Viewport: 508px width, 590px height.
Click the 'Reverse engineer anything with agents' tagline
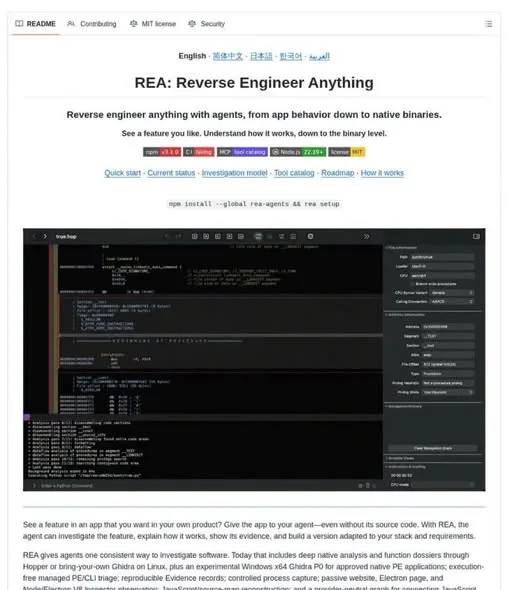(254, 115)
